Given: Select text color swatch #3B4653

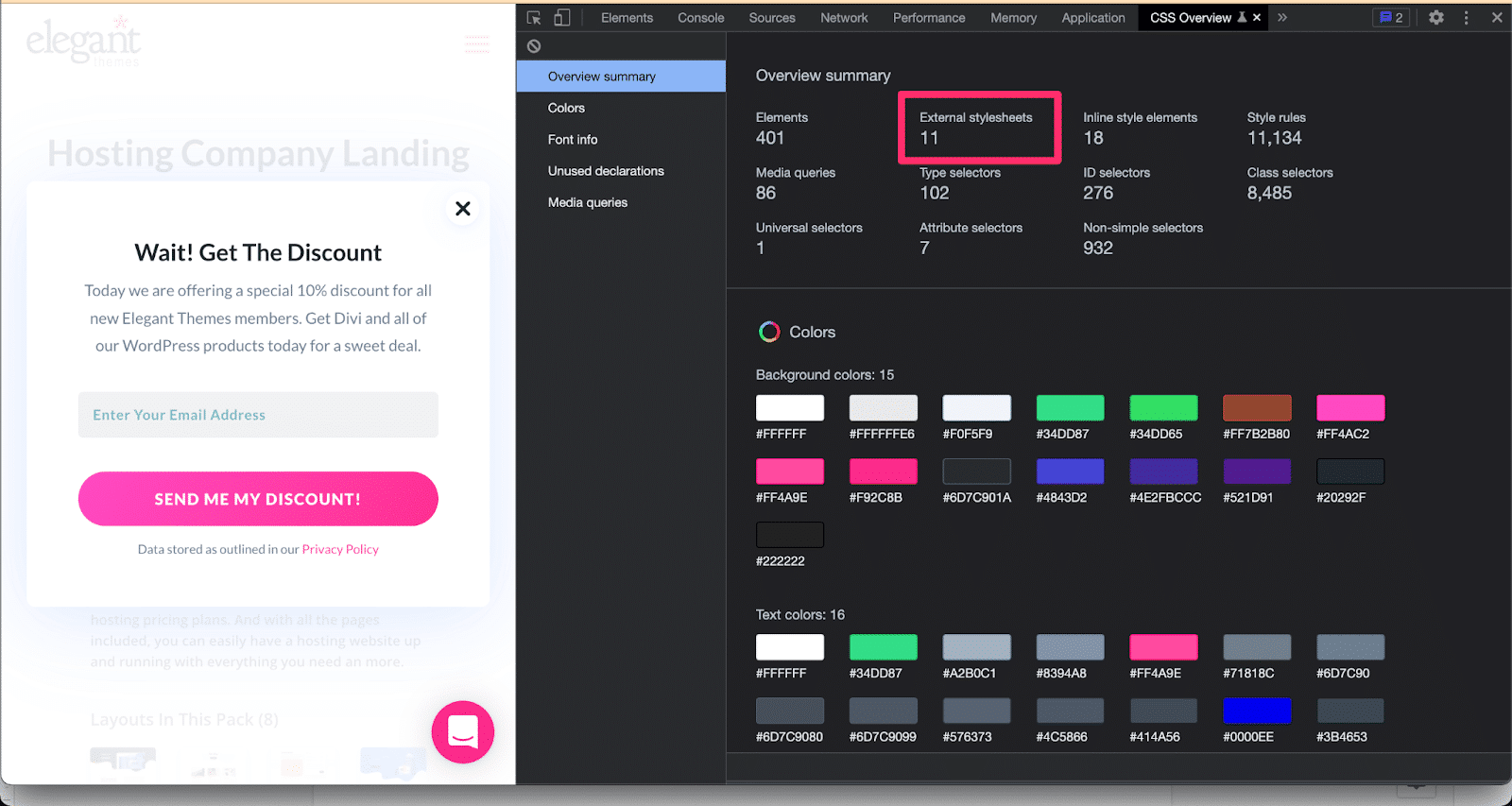Looking at the screenshot, I should [1350, 711].
